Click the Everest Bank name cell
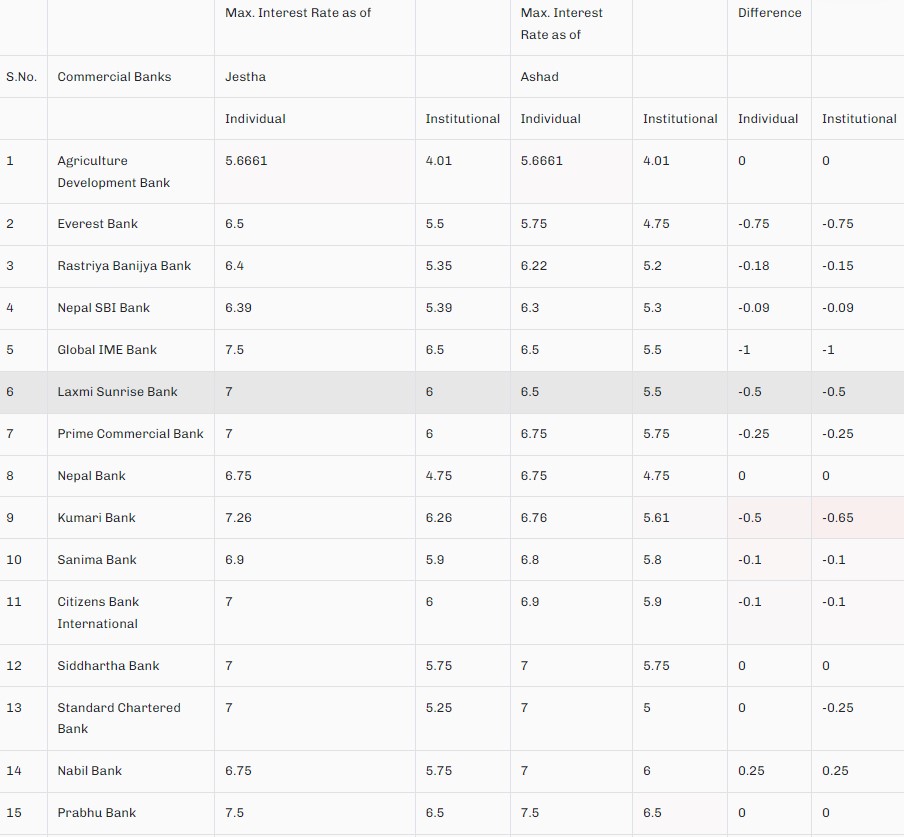904x837 pixels. (97, 224)
